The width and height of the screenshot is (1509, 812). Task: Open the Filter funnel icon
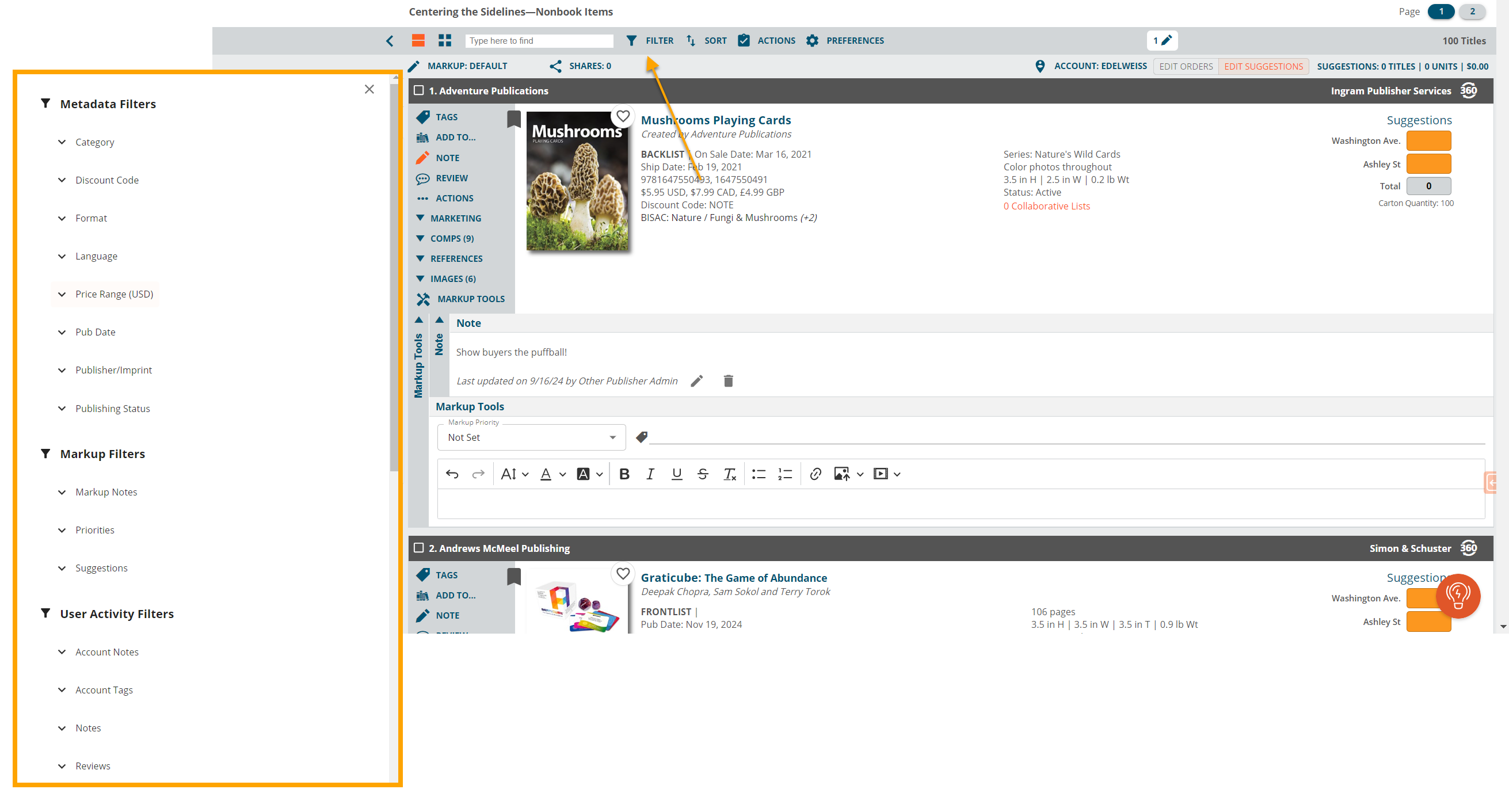tap(631, 40)
